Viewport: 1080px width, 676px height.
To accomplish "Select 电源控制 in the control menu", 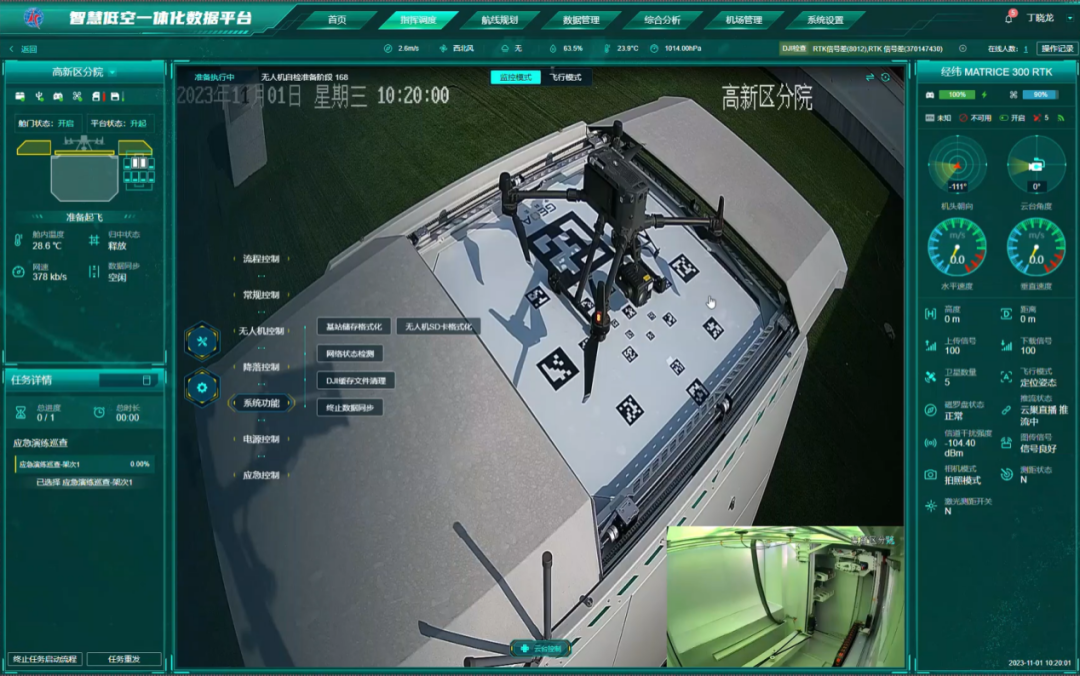I will (261, 439).
